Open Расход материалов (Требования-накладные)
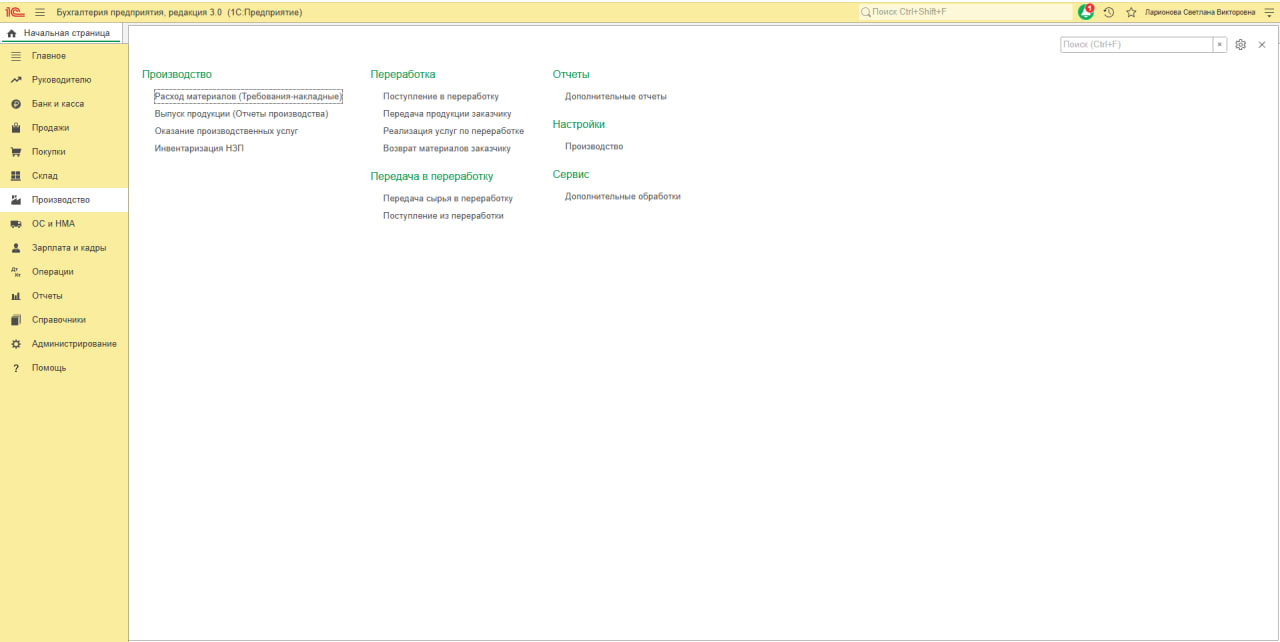The height and width of the screenshot is (642, 1280). point(248,96)
